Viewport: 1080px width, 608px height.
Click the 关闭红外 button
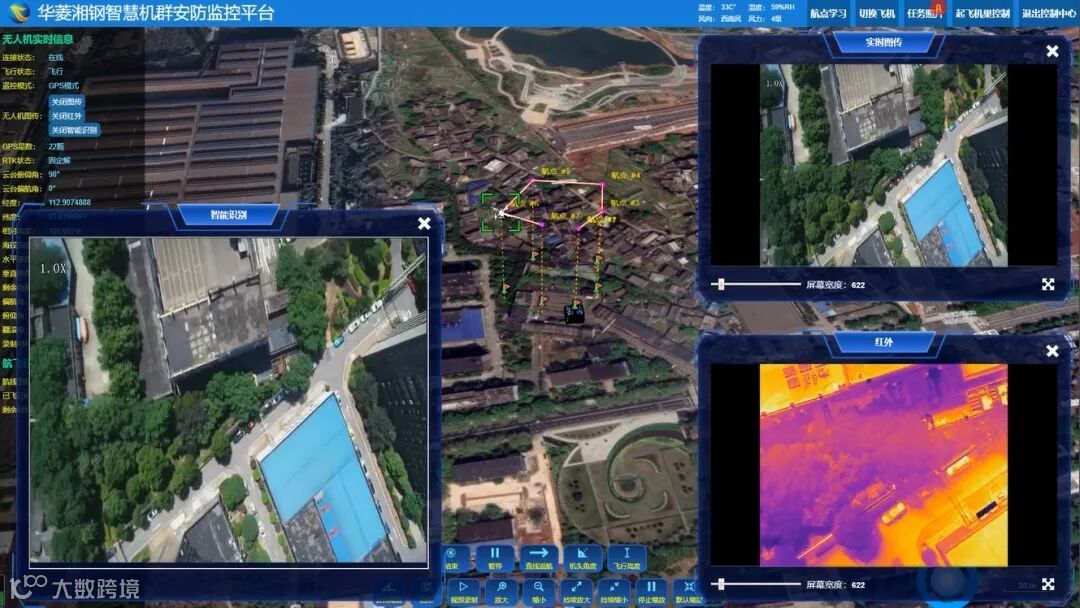(66, 116)
